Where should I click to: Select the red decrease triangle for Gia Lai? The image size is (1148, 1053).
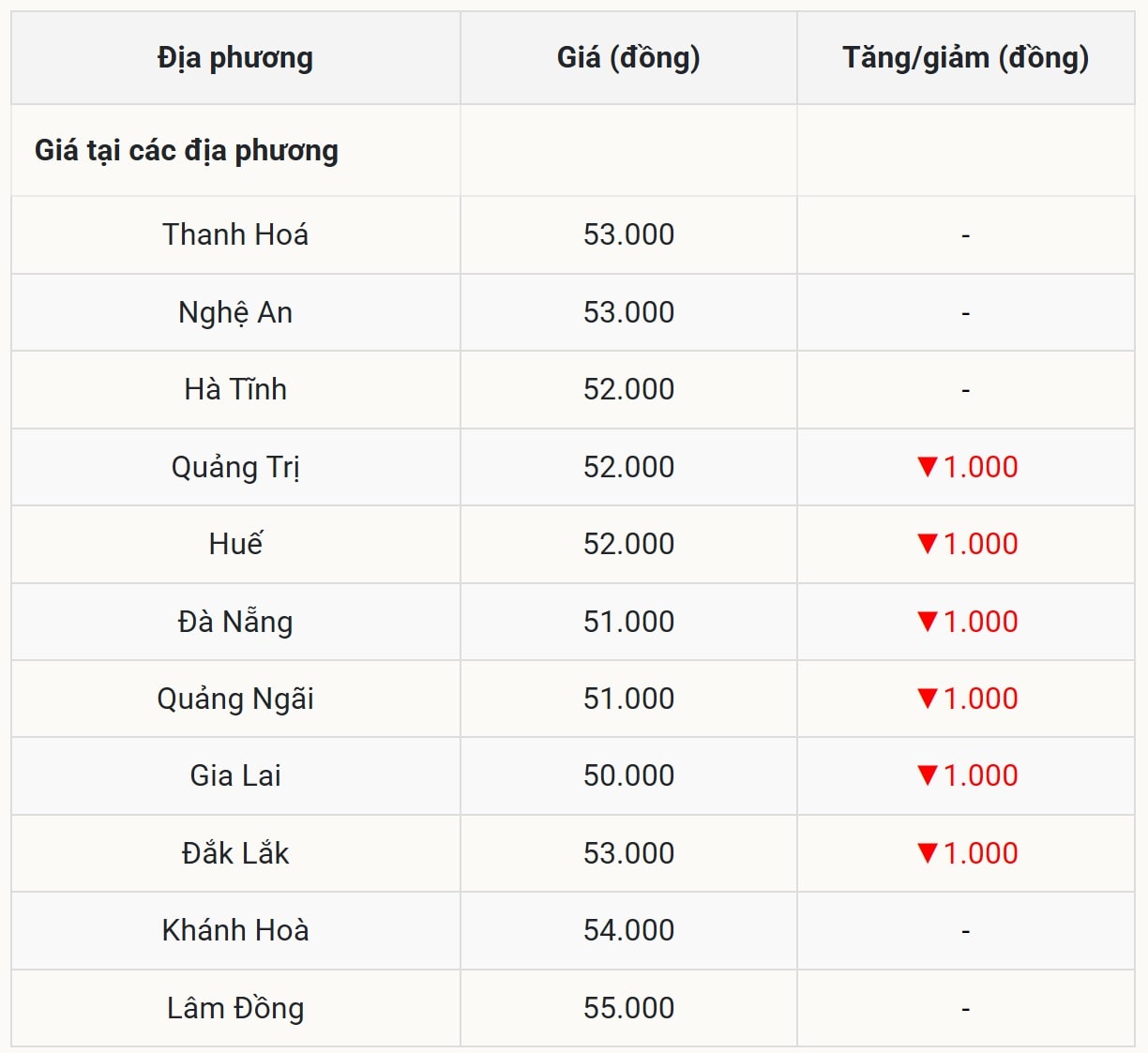pyautogui.click(x=928, y=775)
